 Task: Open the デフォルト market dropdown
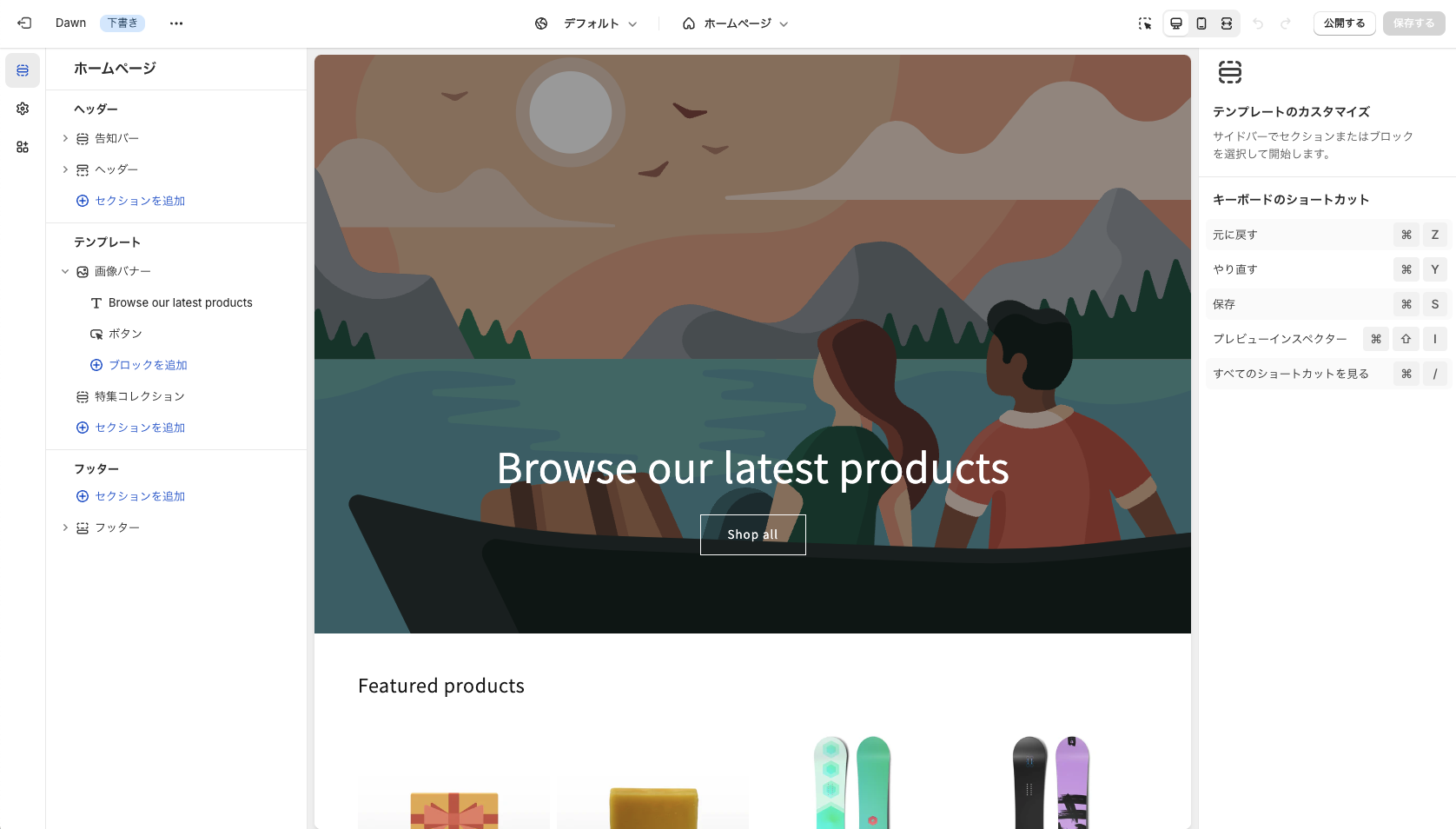tap(586, 23)
